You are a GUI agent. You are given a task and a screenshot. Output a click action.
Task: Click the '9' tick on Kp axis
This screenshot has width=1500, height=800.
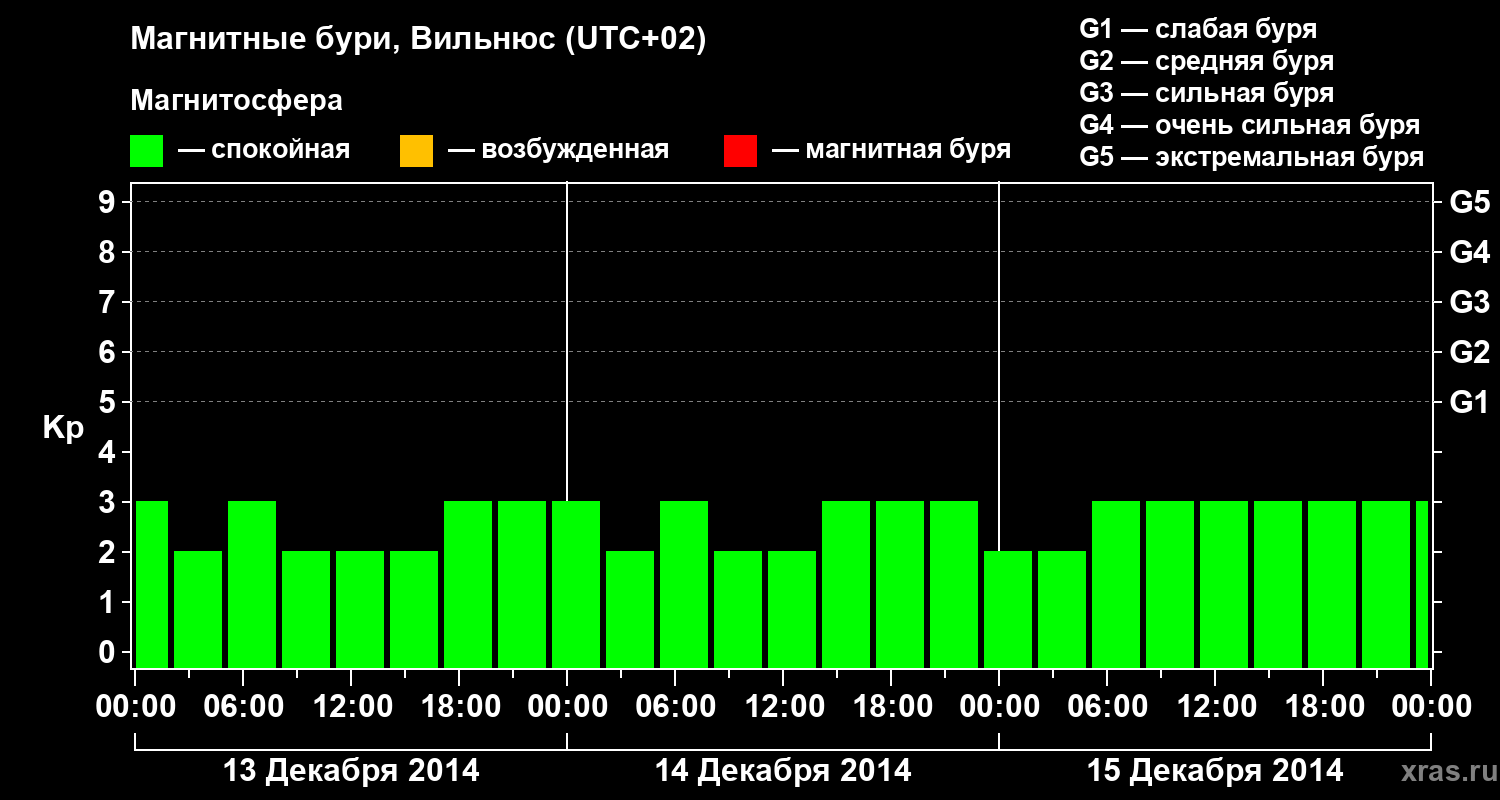coord(109,202)
